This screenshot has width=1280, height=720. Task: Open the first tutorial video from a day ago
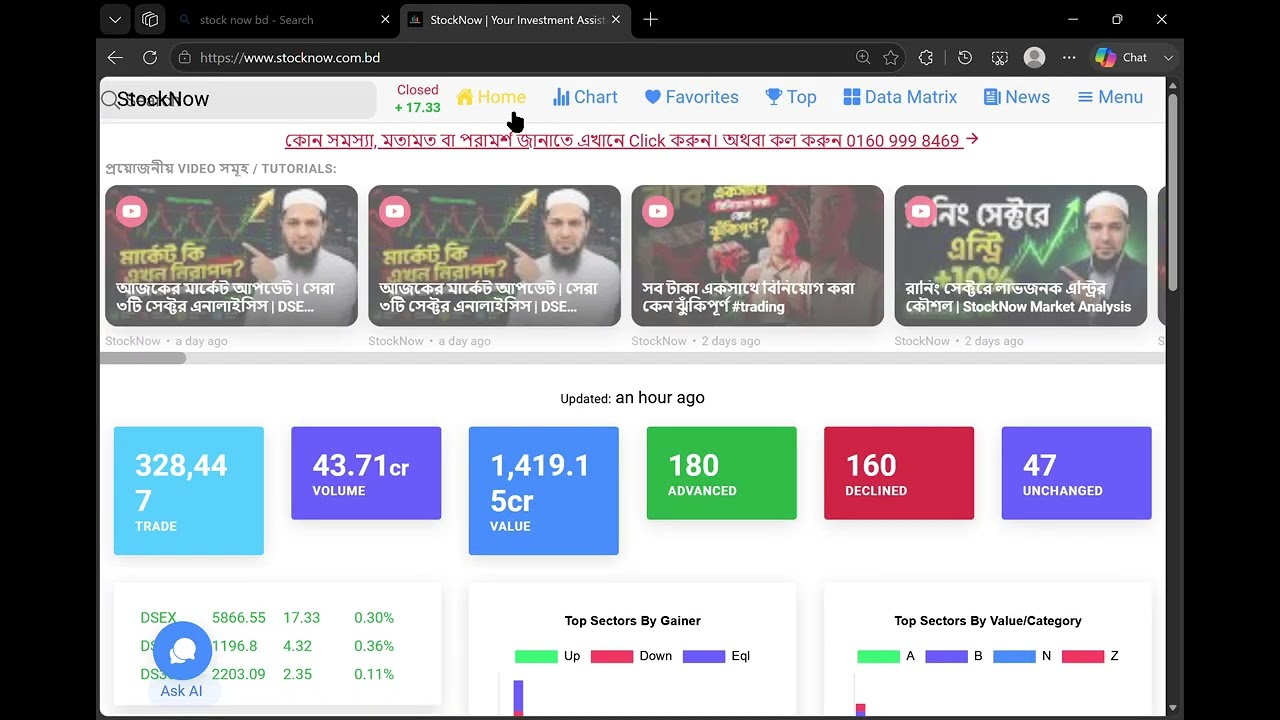231,256
